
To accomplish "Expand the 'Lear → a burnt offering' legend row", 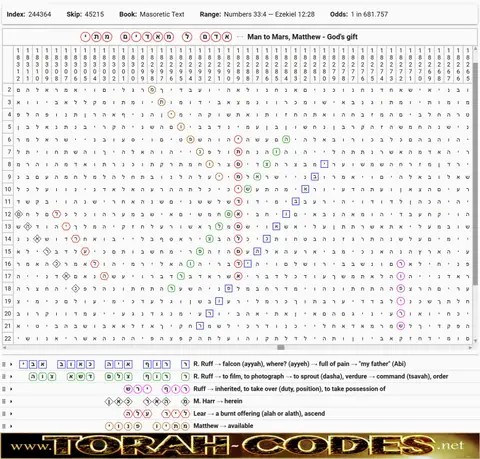I will 11,414.
